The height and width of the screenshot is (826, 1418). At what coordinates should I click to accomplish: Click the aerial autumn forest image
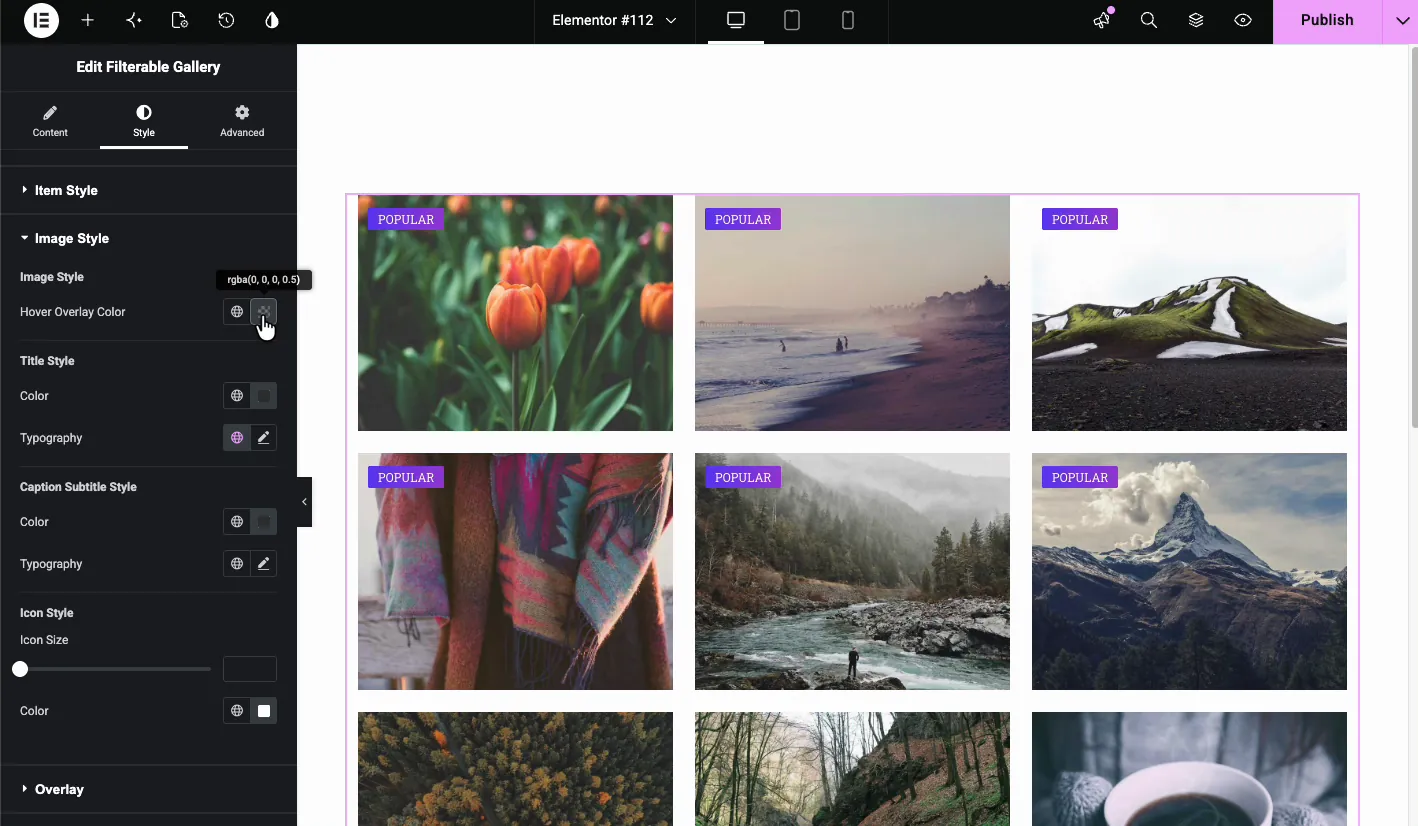coord(515,769)
